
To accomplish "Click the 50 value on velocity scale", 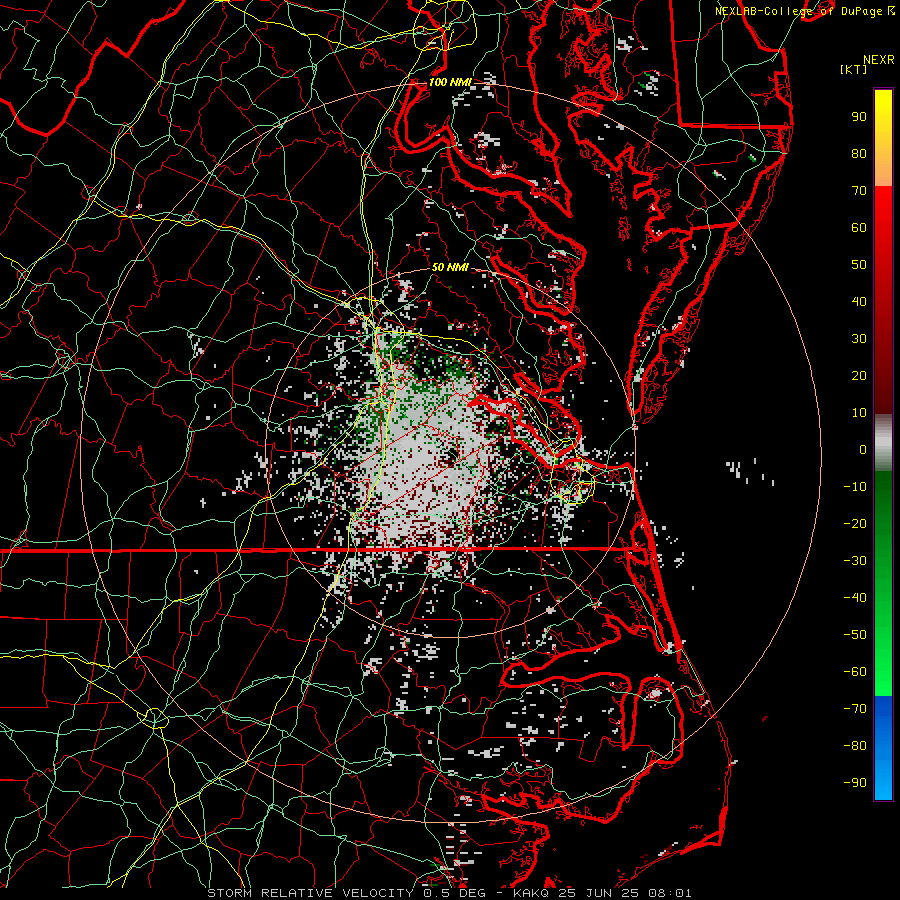I will 859,265.
